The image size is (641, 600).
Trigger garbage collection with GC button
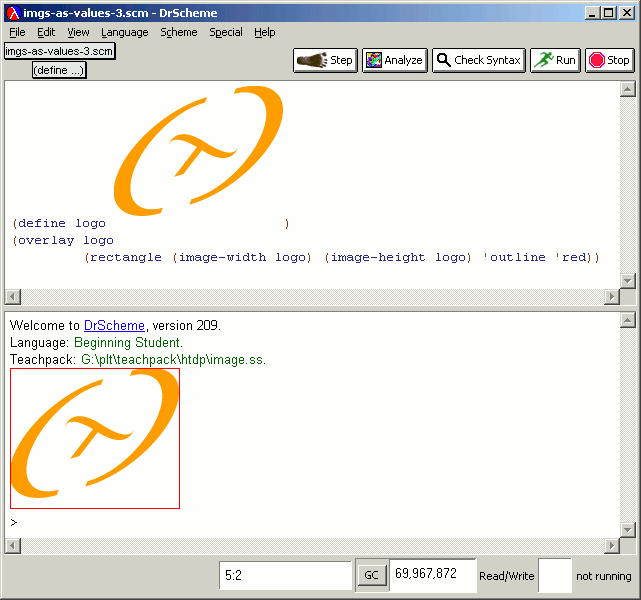371,575
